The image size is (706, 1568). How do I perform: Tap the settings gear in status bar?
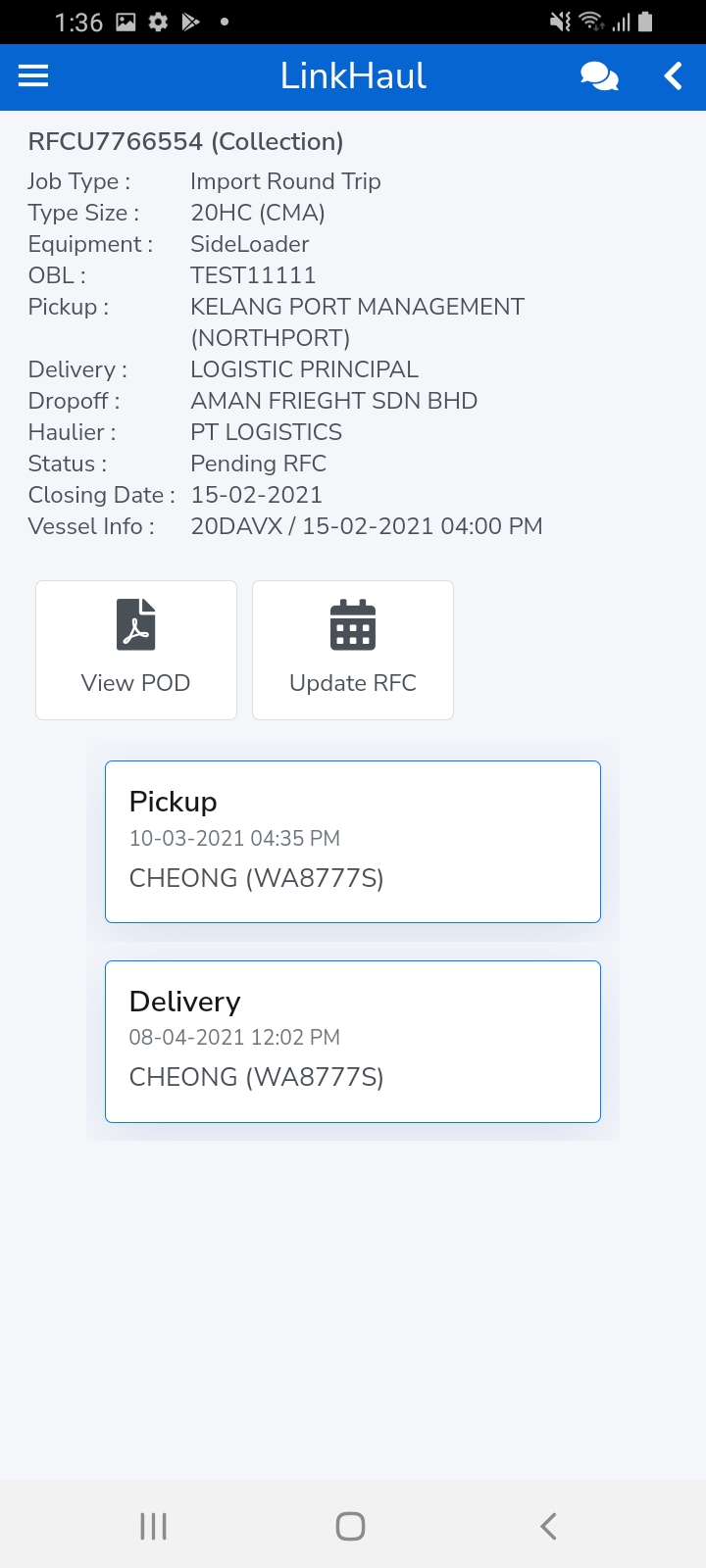click(x=158, y=22)
